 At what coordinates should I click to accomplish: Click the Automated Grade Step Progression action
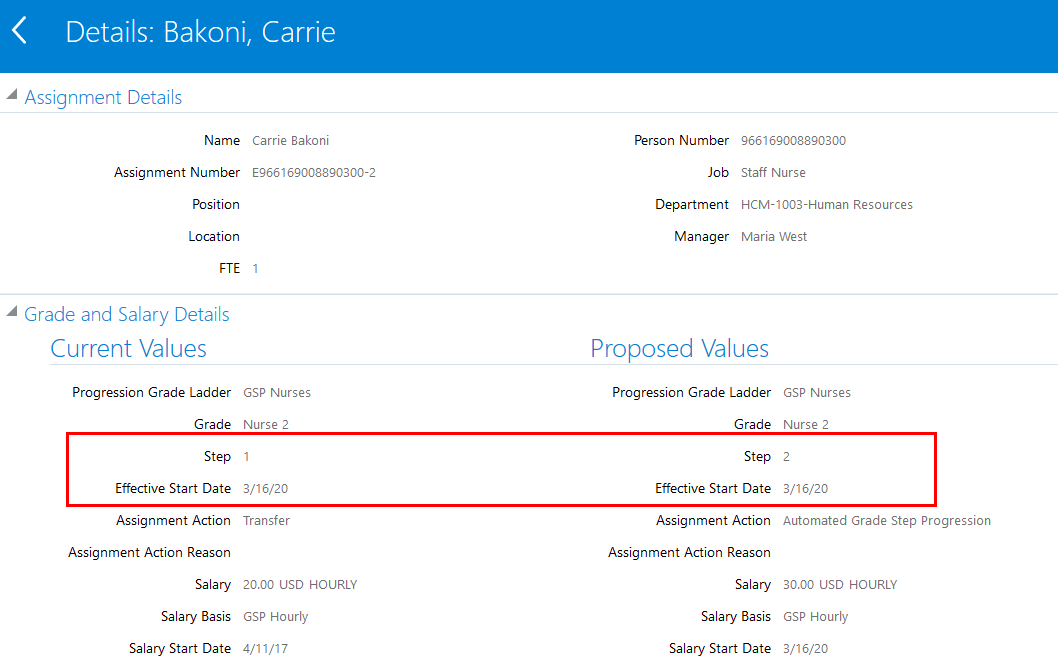[886, 520]
